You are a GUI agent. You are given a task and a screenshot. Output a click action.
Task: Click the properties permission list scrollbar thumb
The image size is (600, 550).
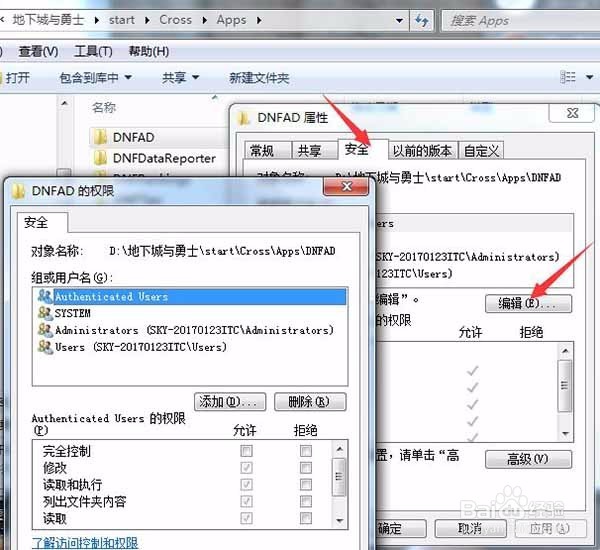tap(565, 386)
